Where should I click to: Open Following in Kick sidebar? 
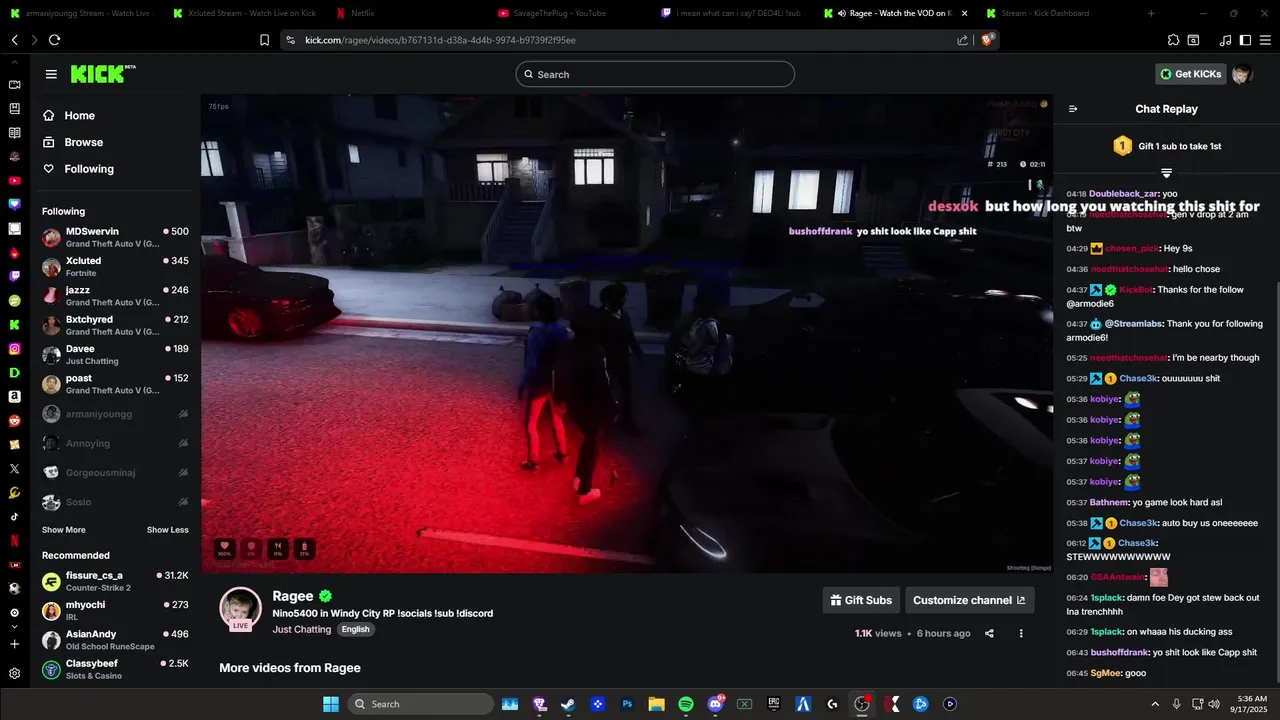79,169
